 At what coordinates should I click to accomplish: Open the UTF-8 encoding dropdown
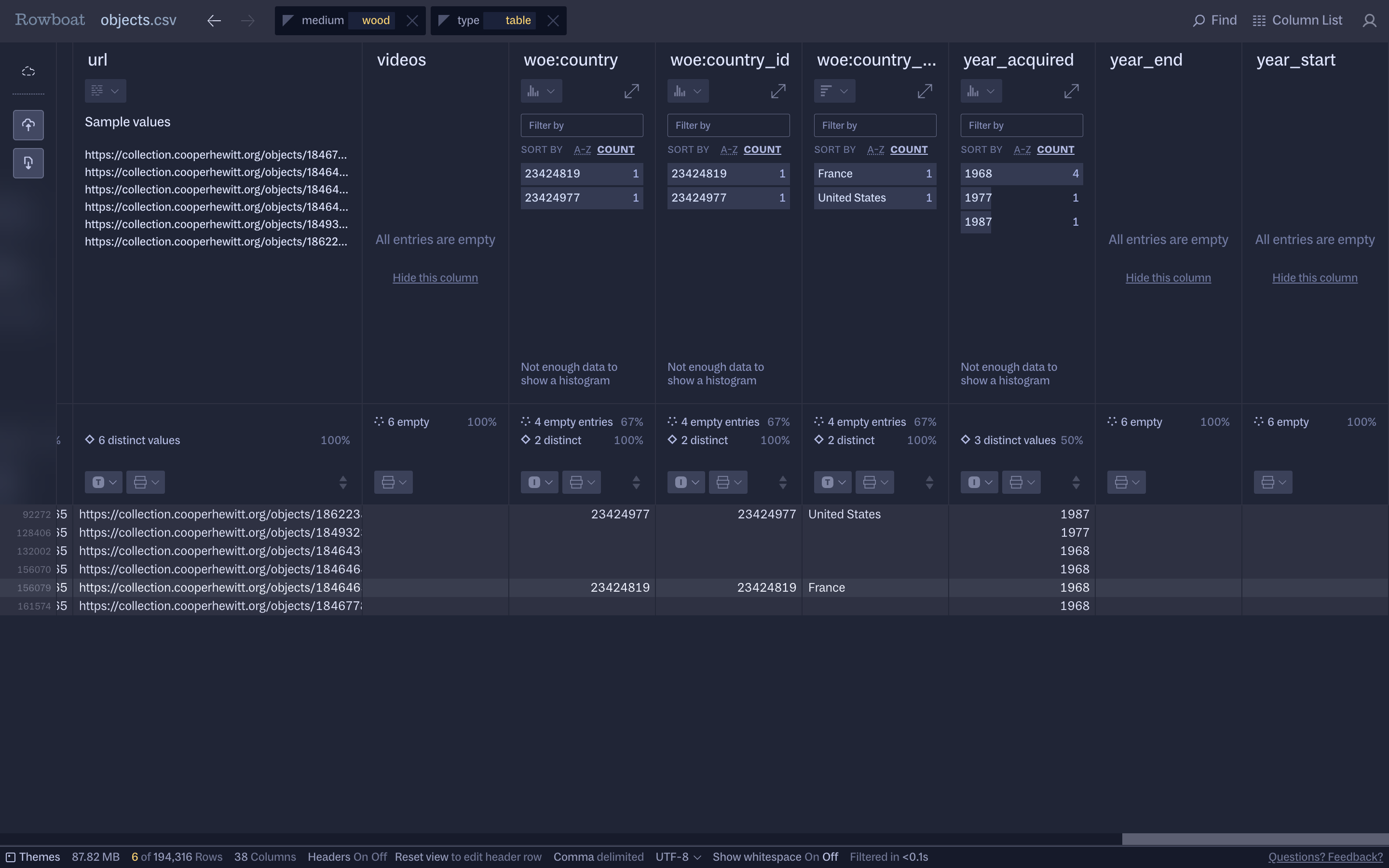pyautogui.click(x=678, y=856)
